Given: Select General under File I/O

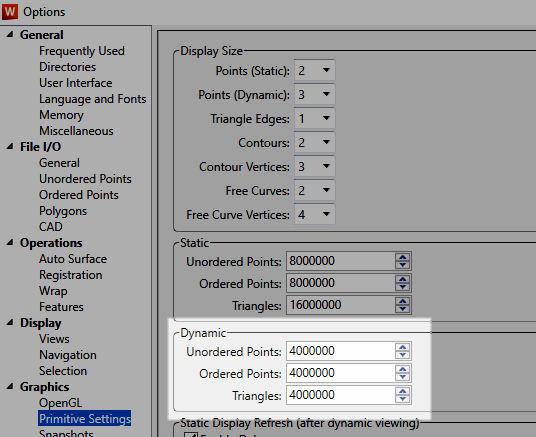Looking at the screenshot, I should point(59,163).
